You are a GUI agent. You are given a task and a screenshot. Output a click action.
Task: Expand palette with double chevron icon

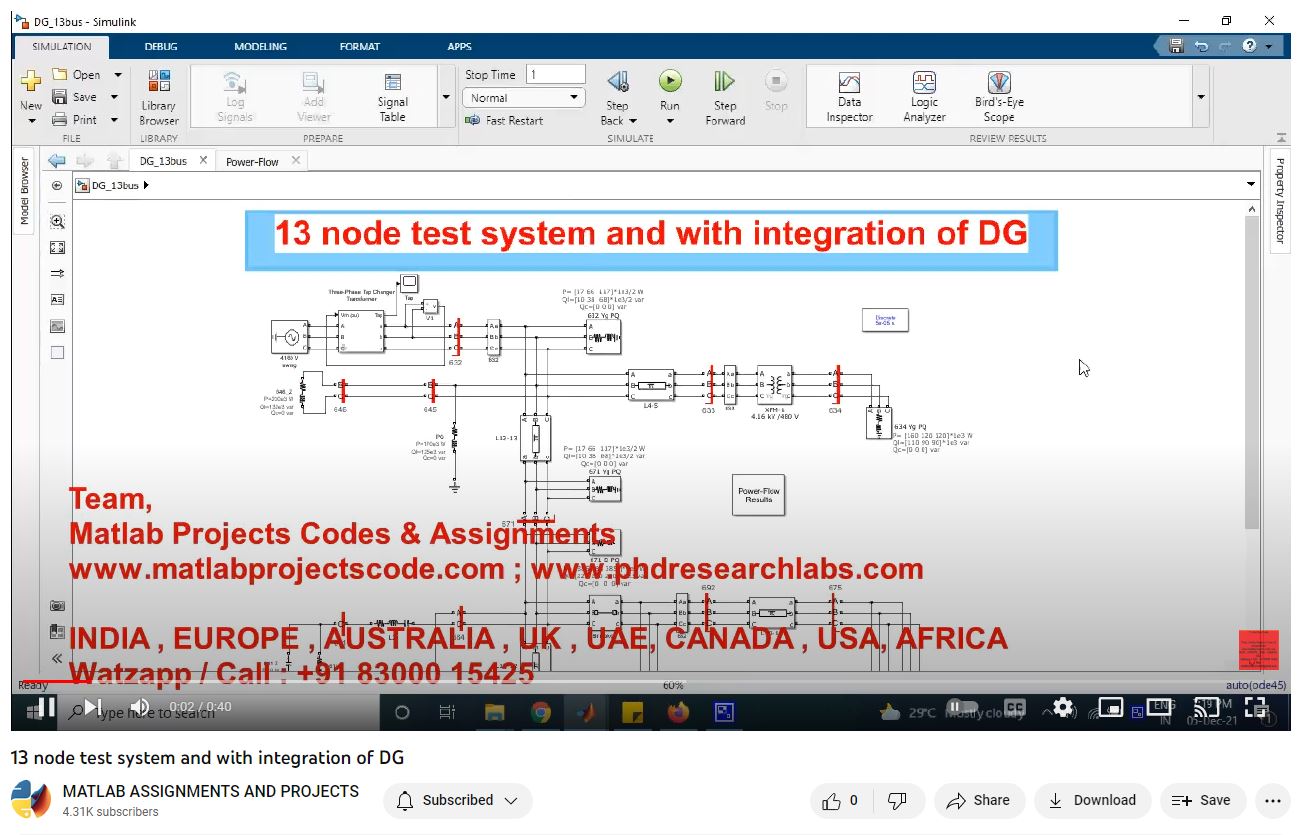(57, 658)
